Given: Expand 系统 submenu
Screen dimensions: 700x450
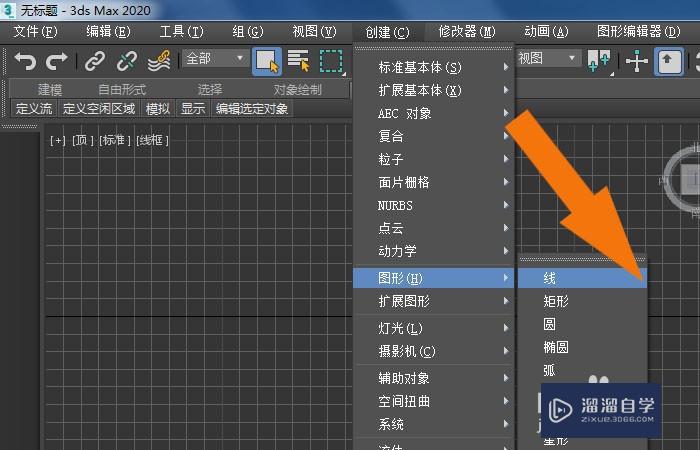Looking at the screenshot, I should 434,424.
